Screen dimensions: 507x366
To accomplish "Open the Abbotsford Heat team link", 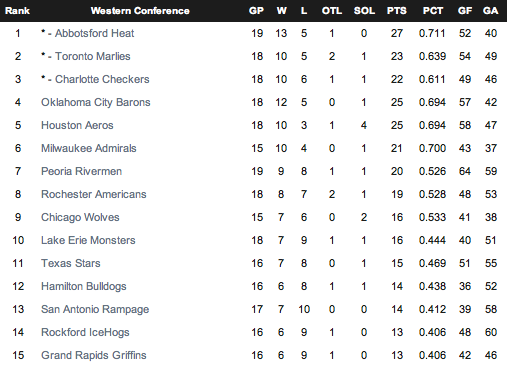I will point(94,33).
